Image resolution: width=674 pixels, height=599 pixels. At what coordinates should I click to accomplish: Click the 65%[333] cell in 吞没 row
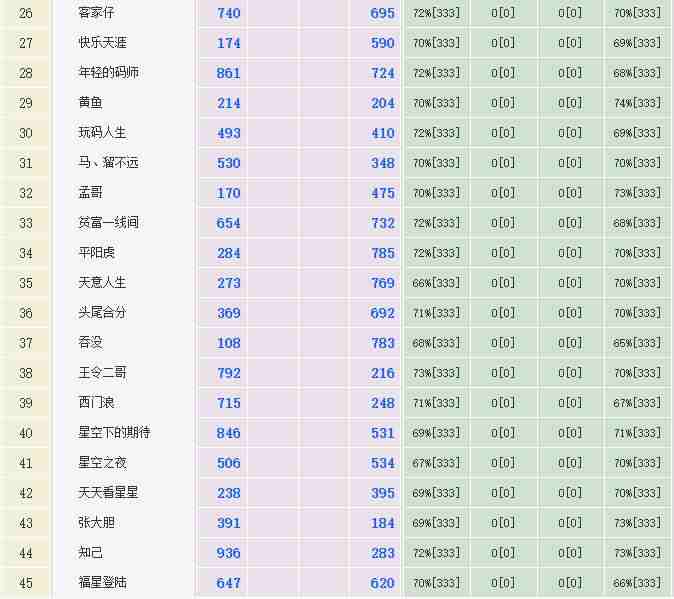637,343
